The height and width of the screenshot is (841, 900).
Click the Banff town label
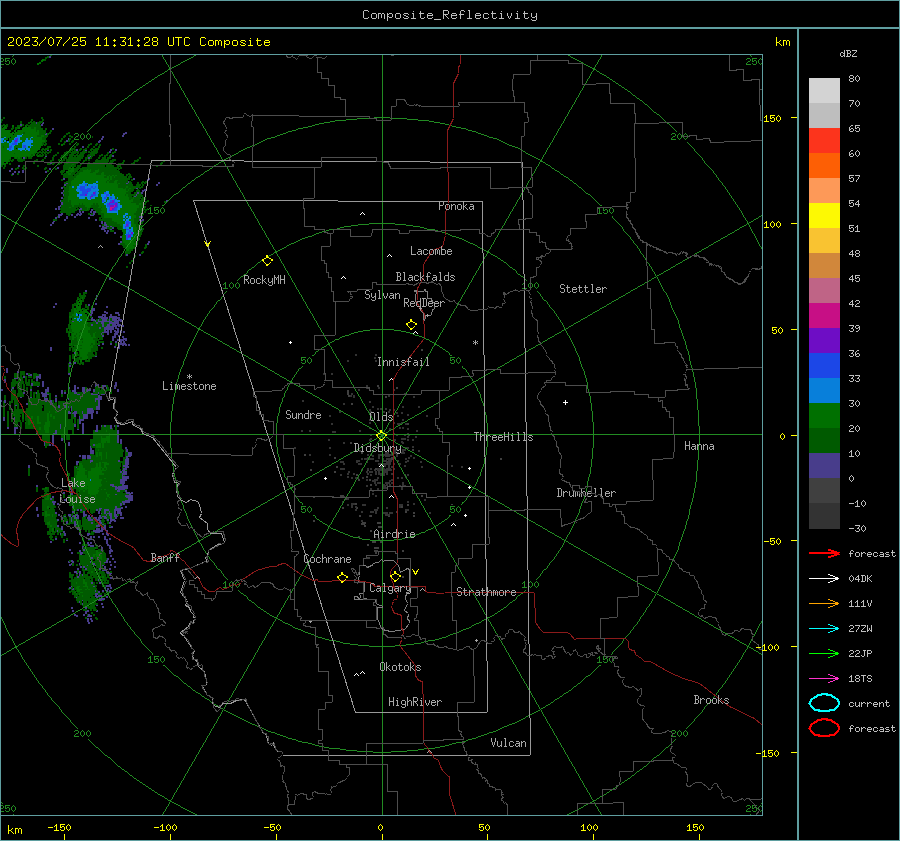(x=165, y=557)
